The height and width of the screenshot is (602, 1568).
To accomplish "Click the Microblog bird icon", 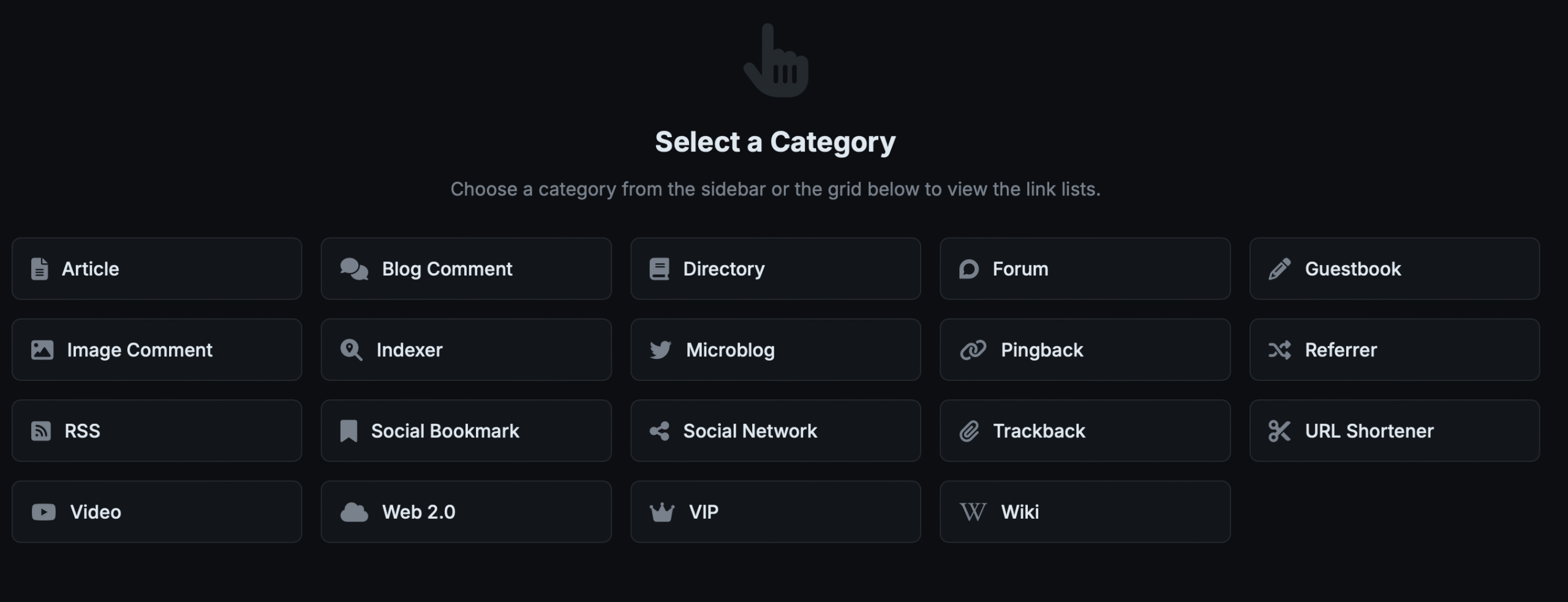I will 660,350.
